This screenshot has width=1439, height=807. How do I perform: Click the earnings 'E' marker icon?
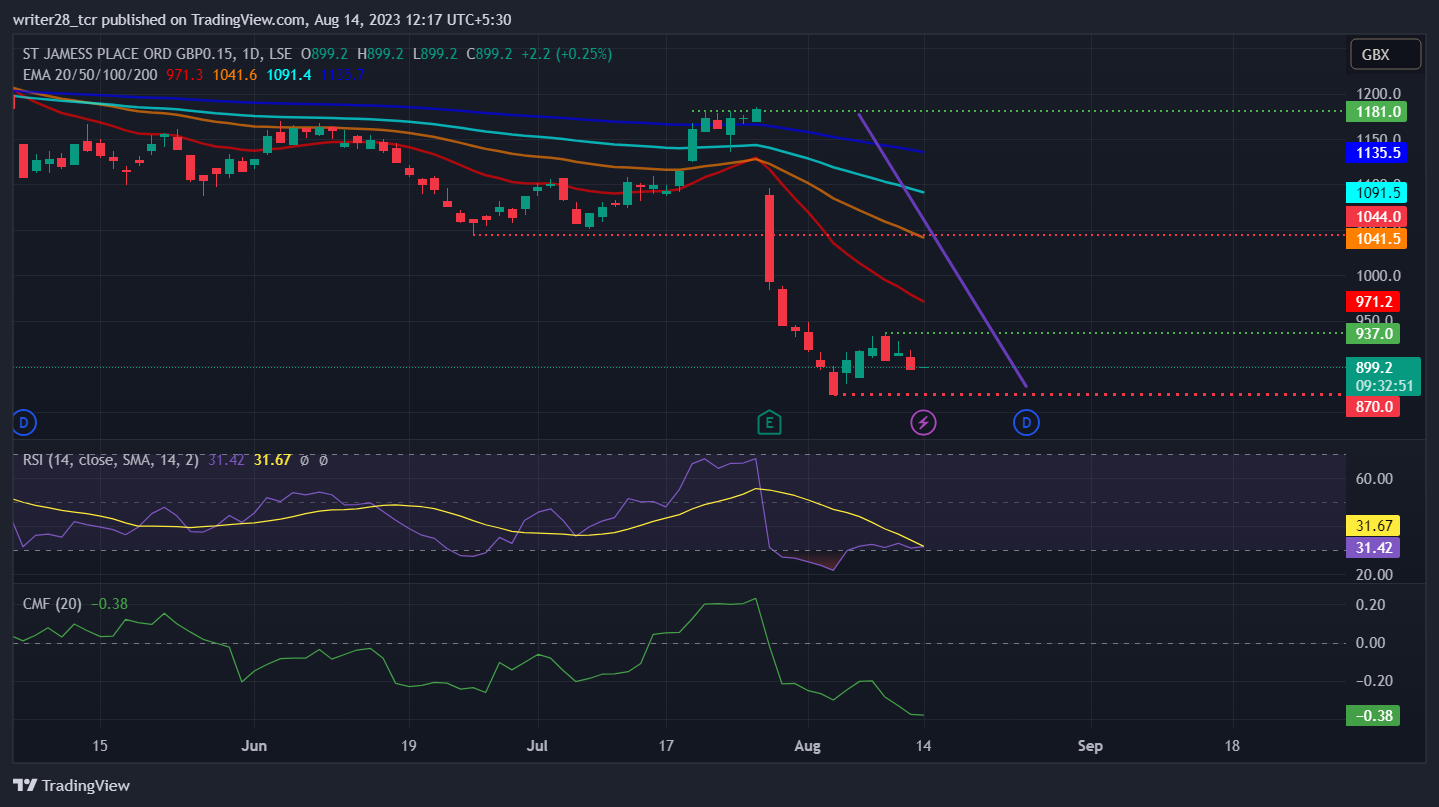coord(769,423)
